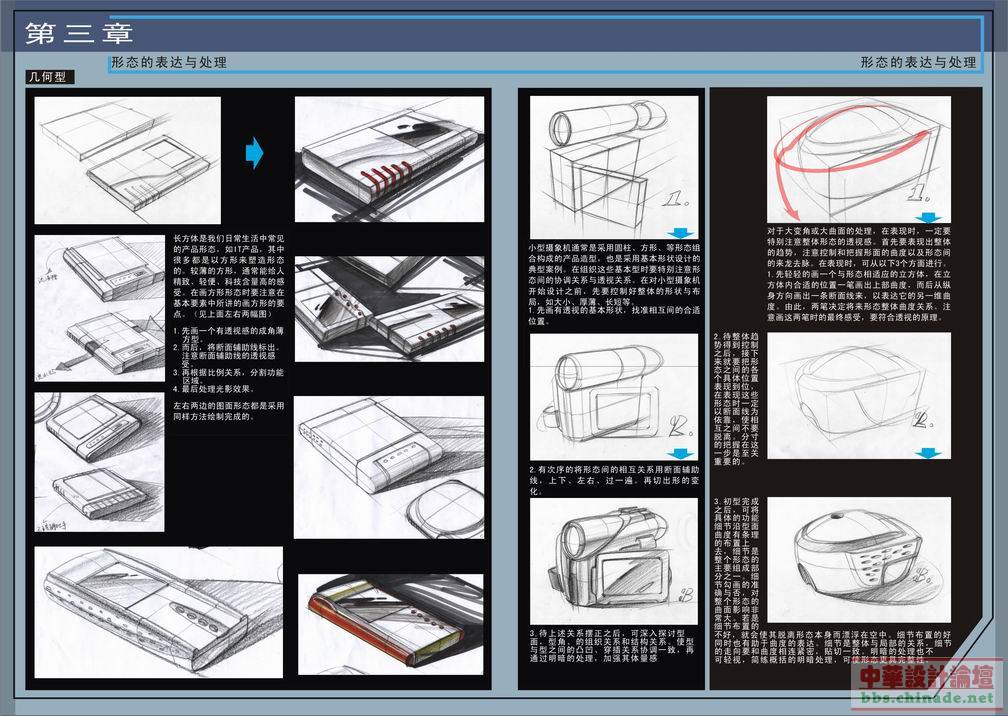The image size is (1008, 716).
Task: Open the shaded sketch of two stacked devices
Action: (x=99, y=462)
